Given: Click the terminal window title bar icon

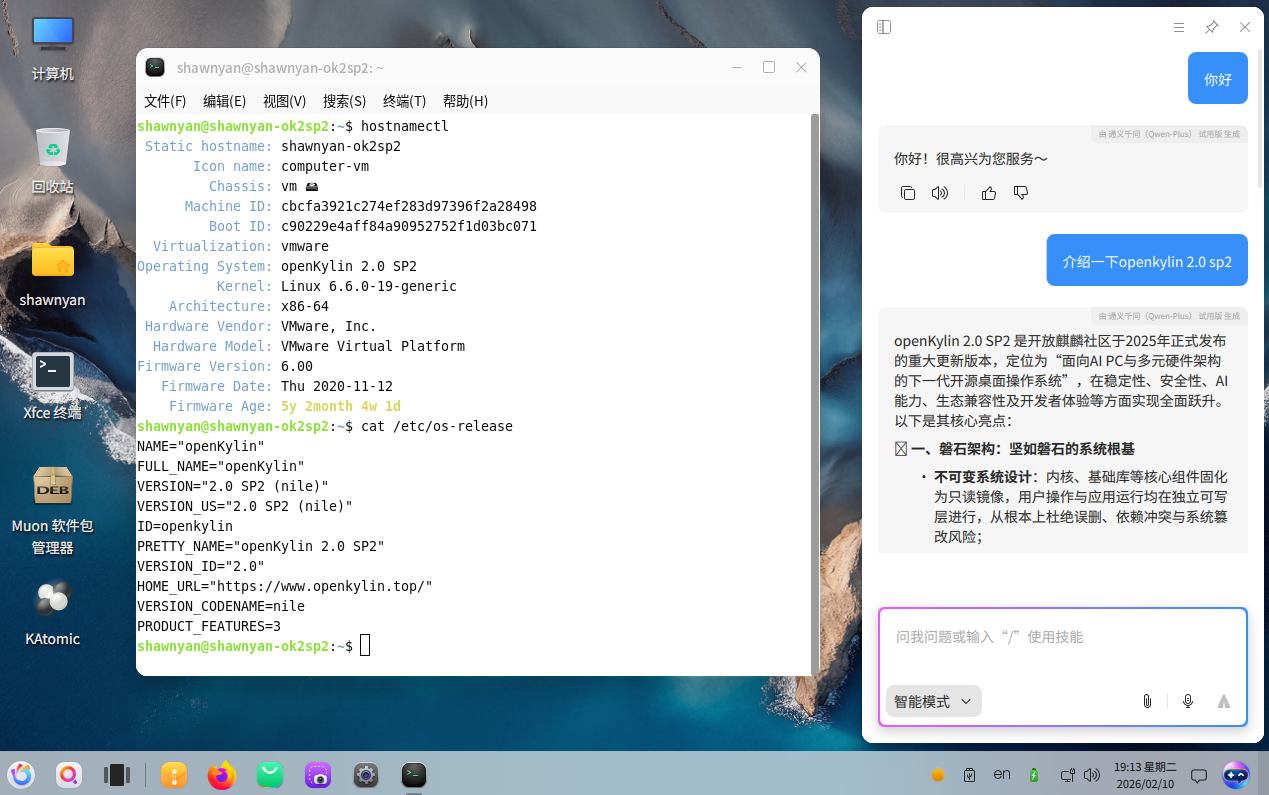Looking at the screenshot, I should 155,67.
